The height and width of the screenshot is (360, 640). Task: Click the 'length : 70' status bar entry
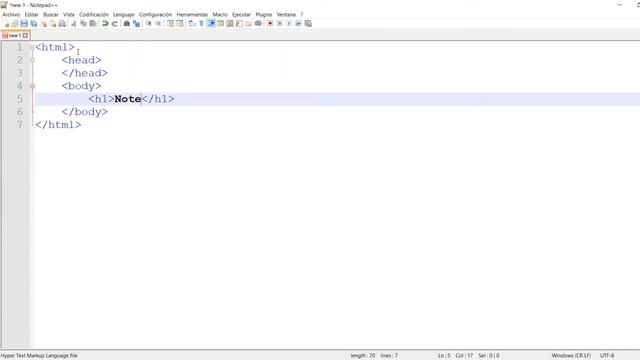362,356
